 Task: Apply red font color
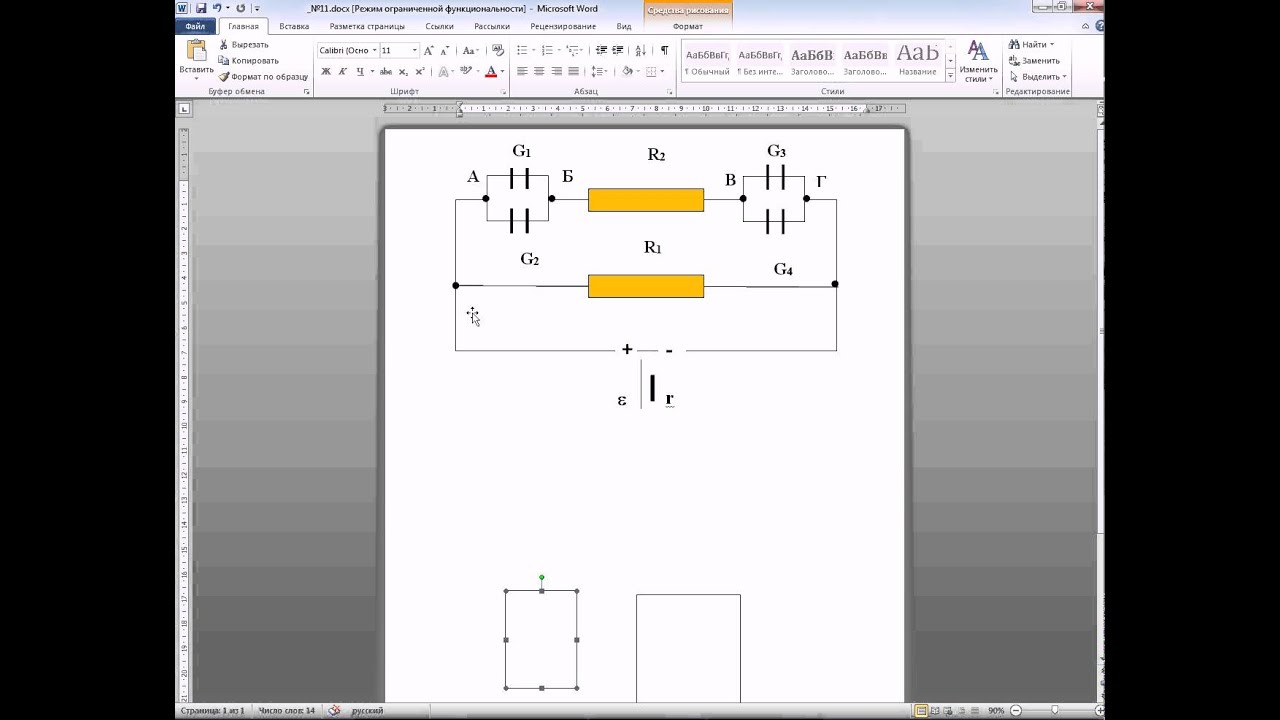(490, 71)
